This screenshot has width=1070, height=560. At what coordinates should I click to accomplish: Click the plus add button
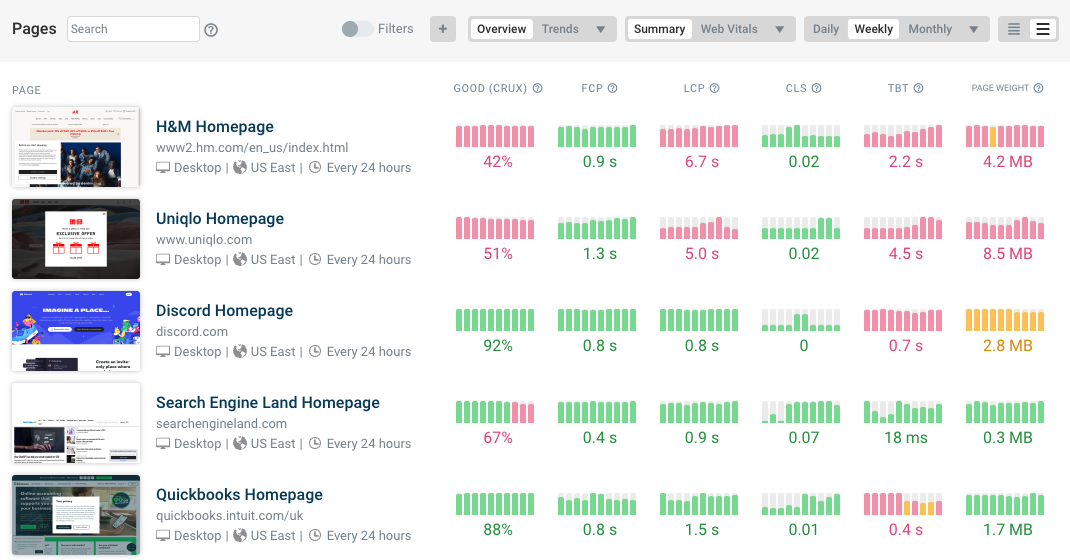(x=443, y=29)
